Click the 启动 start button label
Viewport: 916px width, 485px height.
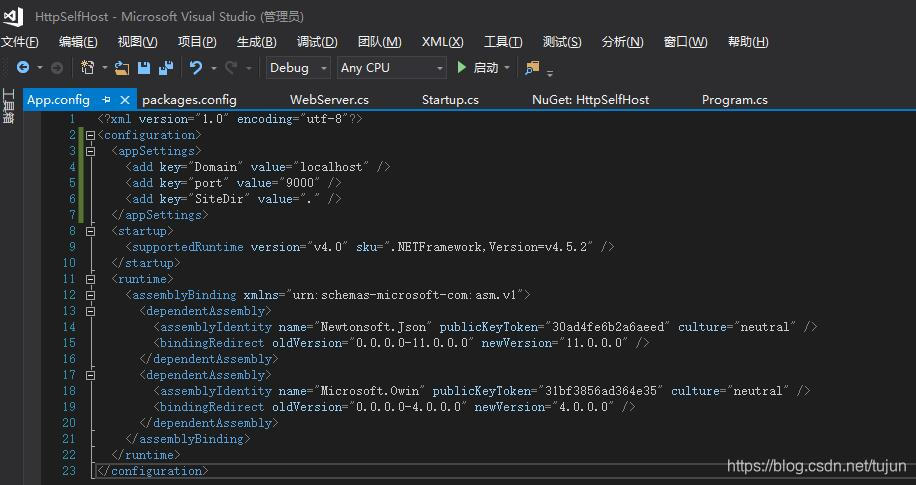[485, 68]
